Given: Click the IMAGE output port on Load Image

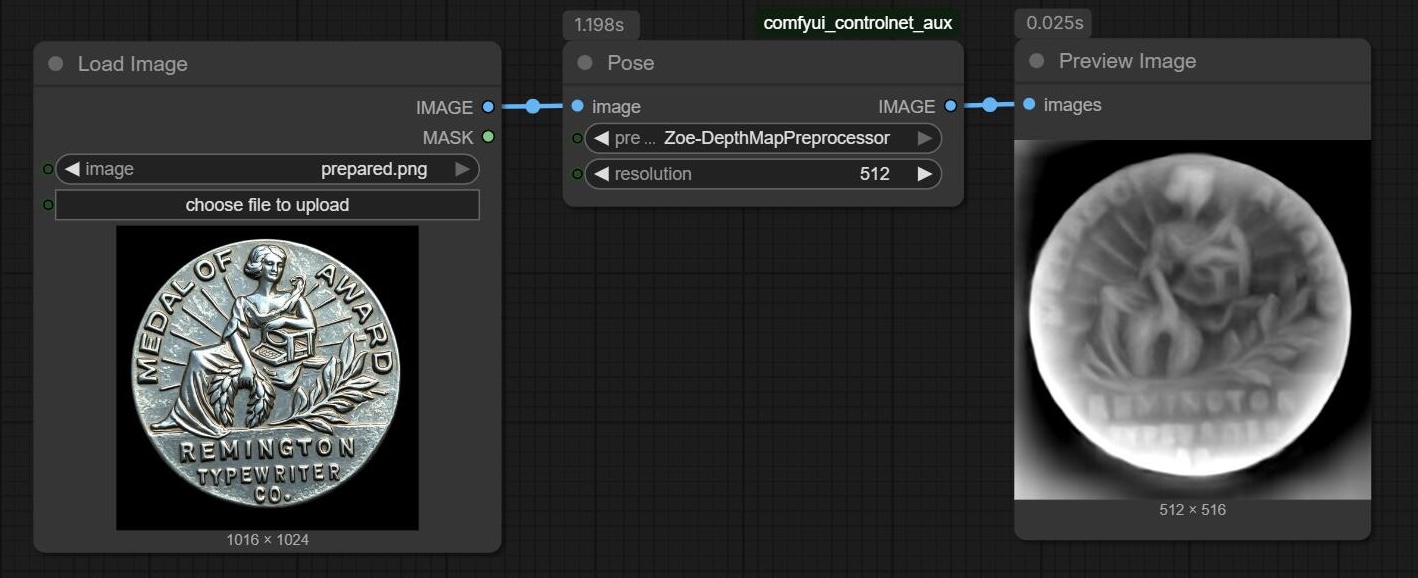Looking at the screenshot, I should (x=488, y=107).
